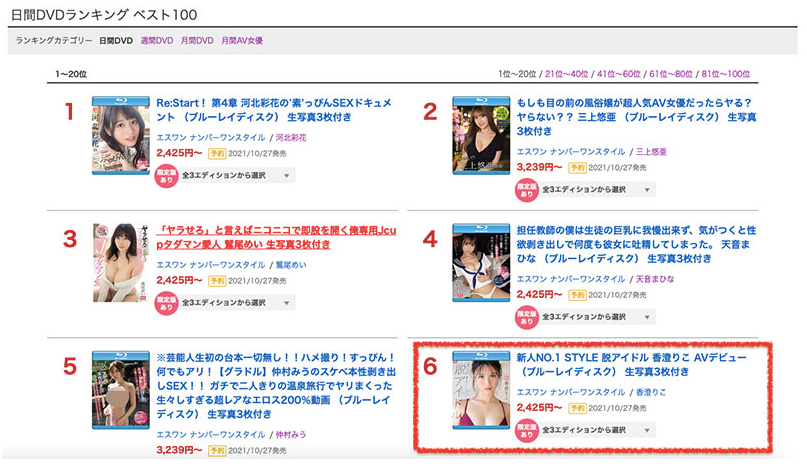Click the 河北彩花 actress link
The height and width of the screenshot is (474, 807).
pos(291,137)
